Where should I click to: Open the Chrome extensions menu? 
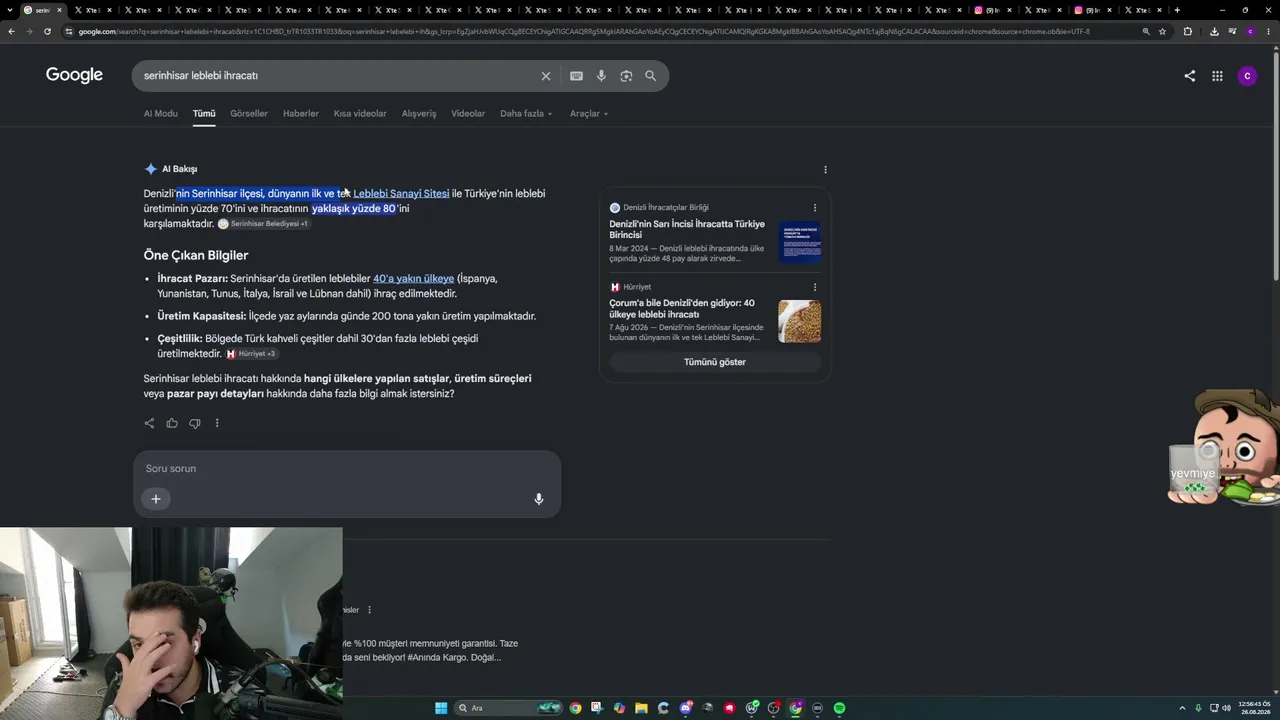(1188, 31)
